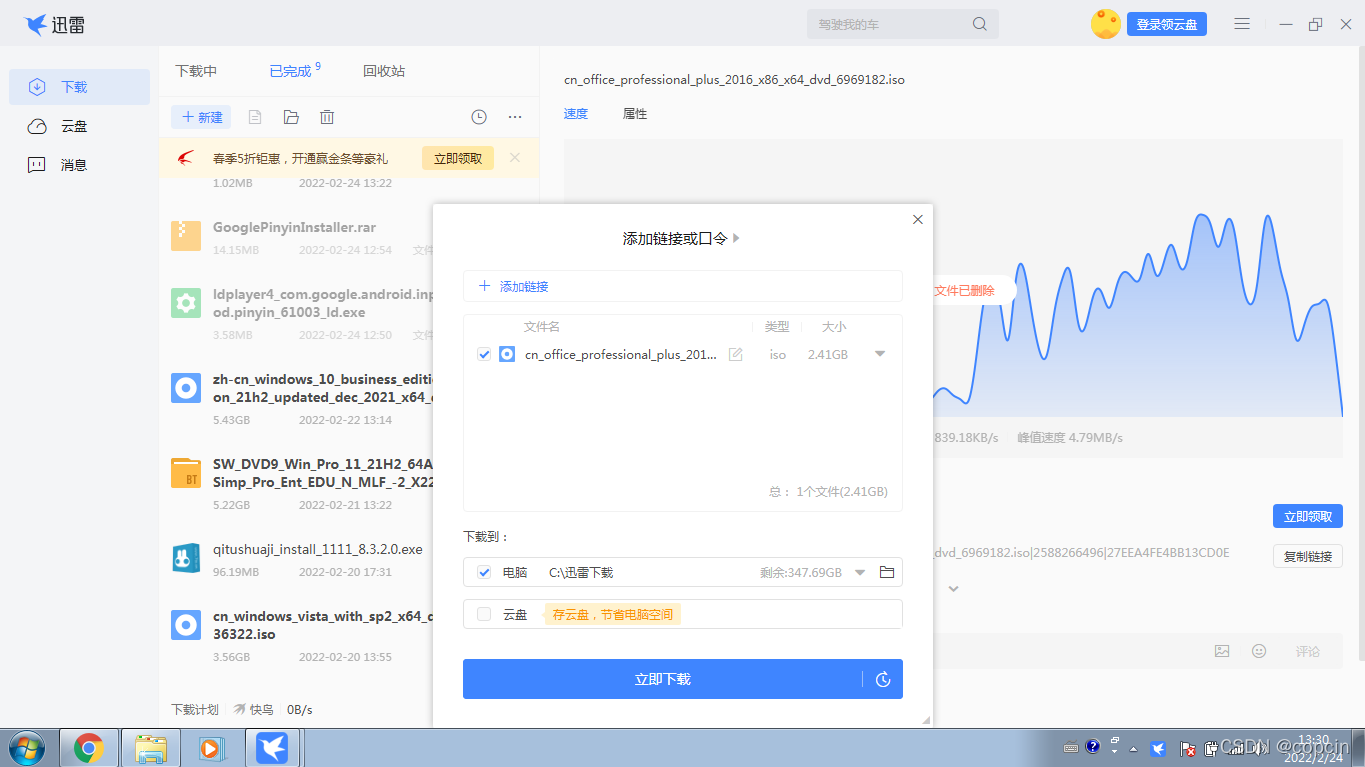Click the cn_windows_vista ISO disc icon

click(x=186, y=625)
